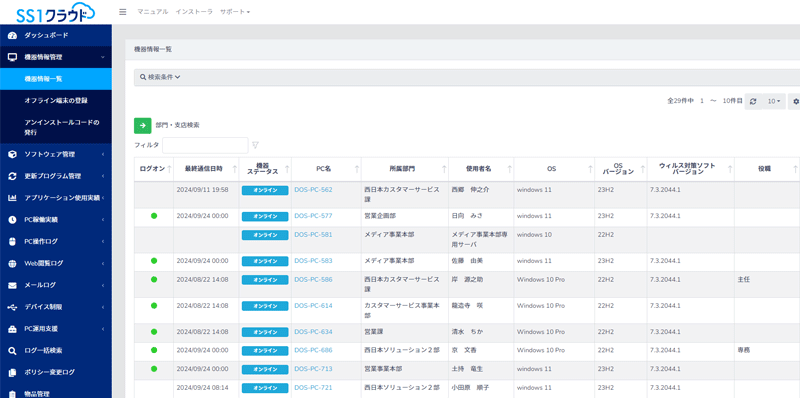800x398 pixels.
Task: Open the DOS-PC-721 link
Action: 313,388
